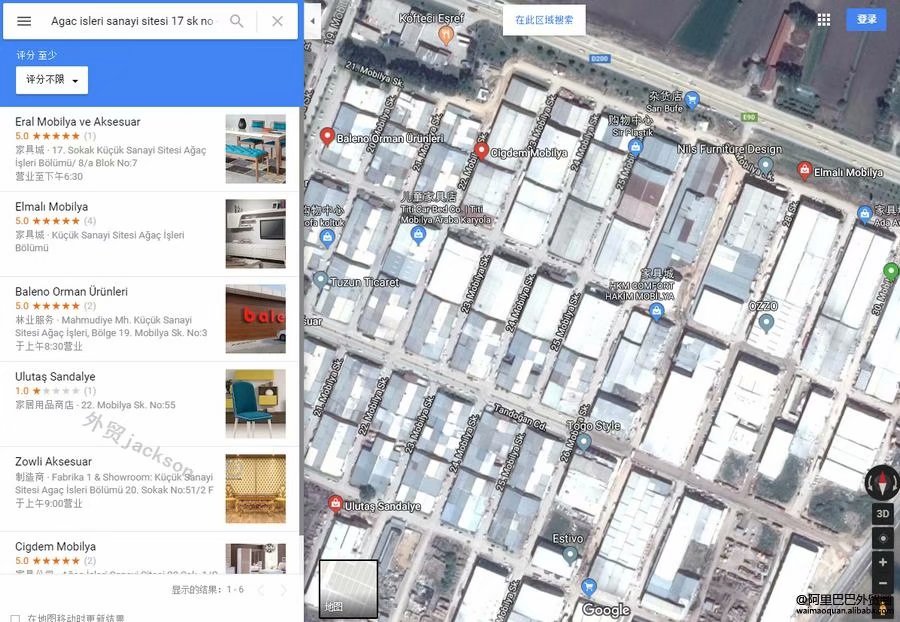Switch to map layer thumbnail 地图

click(348, 589)
